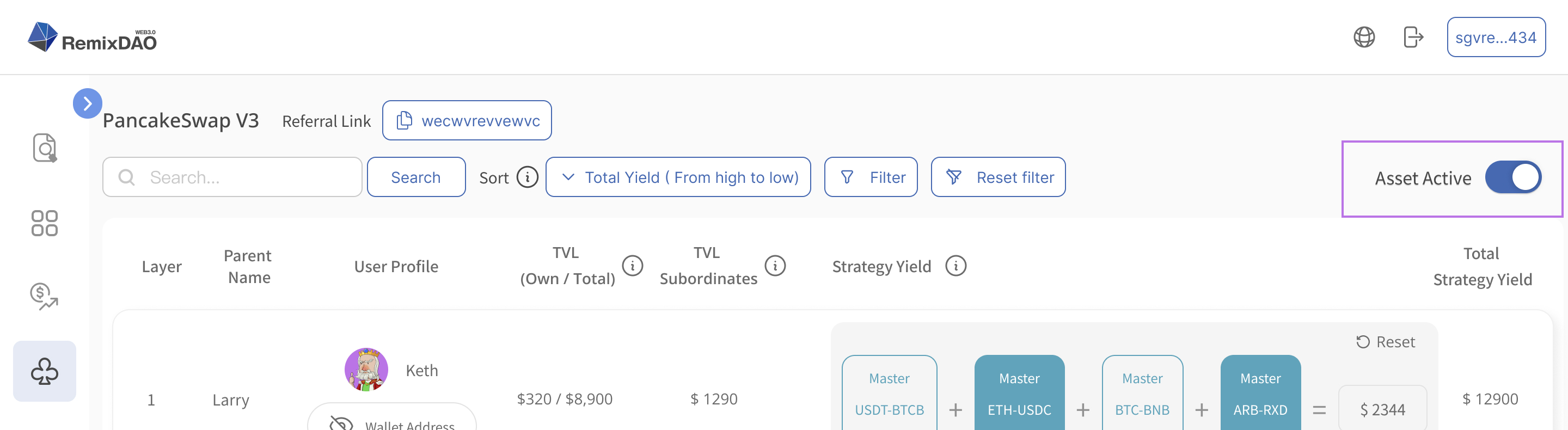This screenshot has width=1568, height=430.
Task: Toggle Master BTC-BNB strategy
Action: 1142,393
